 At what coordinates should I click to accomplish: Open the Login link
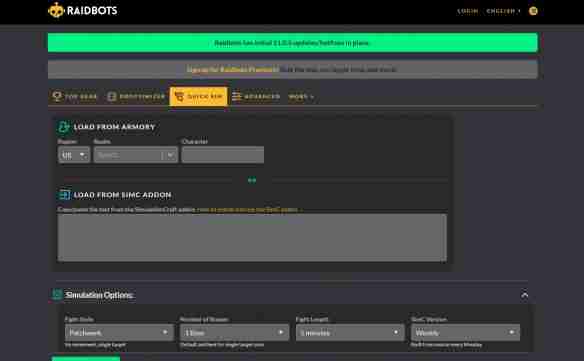(467, 11)
